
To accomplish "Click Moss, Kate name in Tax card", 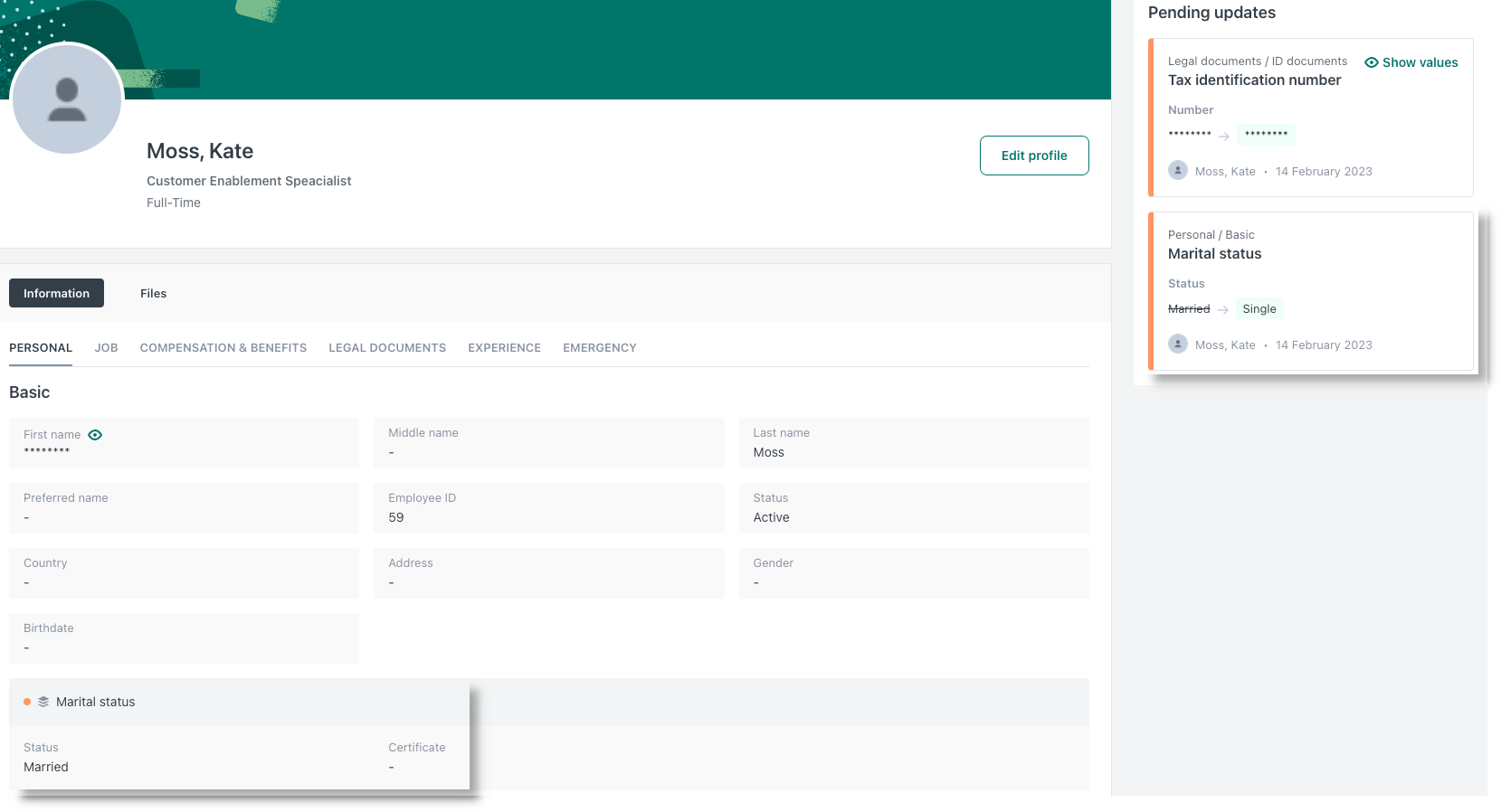I will pyautogui.click(x=1225, y=172).
